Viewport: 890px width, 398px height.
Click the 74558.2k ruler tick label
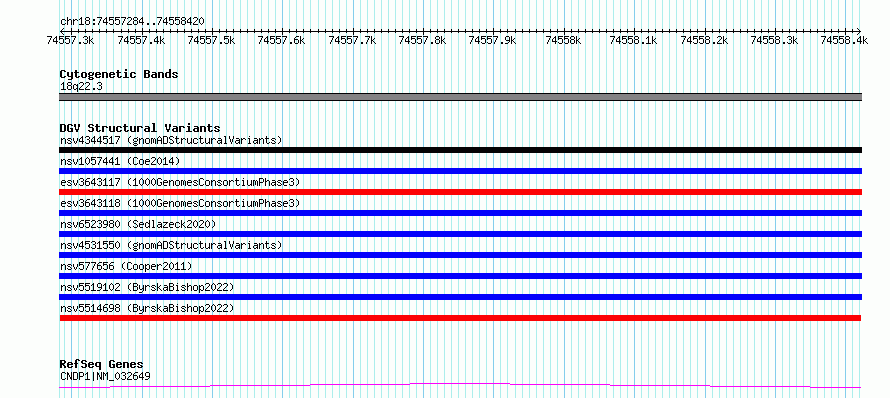(x=704, y=40)
